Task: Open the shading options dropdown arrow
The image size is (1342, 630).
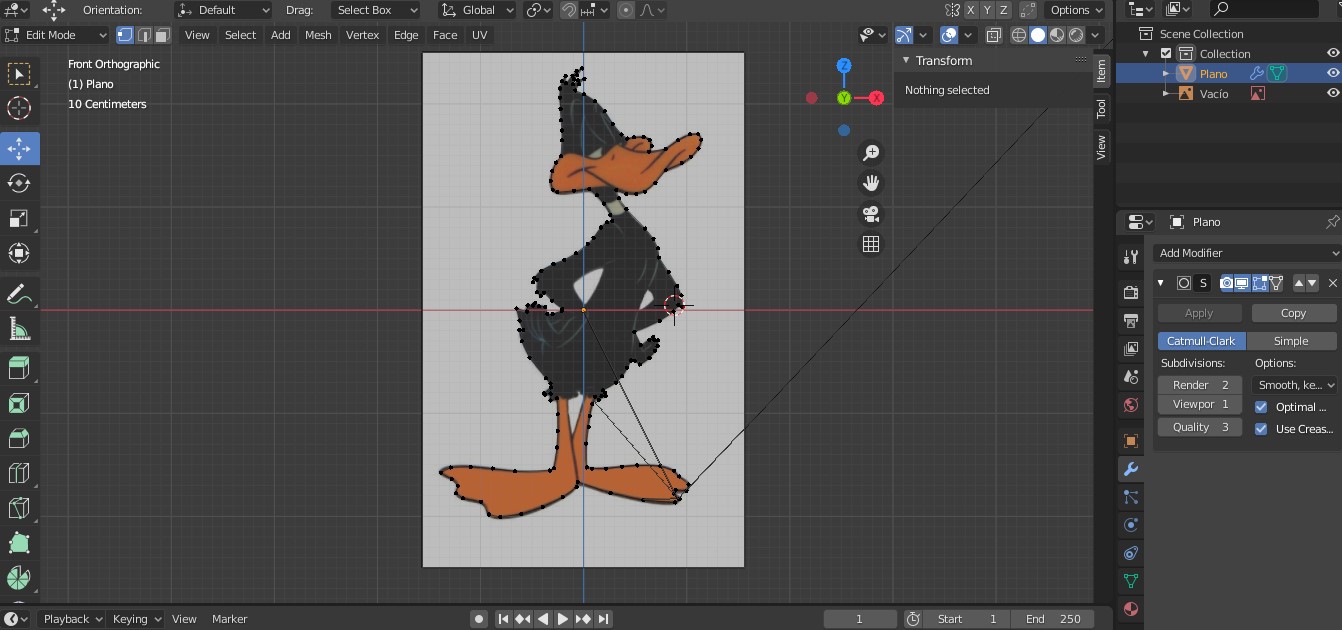Action: coord(1096,35)
